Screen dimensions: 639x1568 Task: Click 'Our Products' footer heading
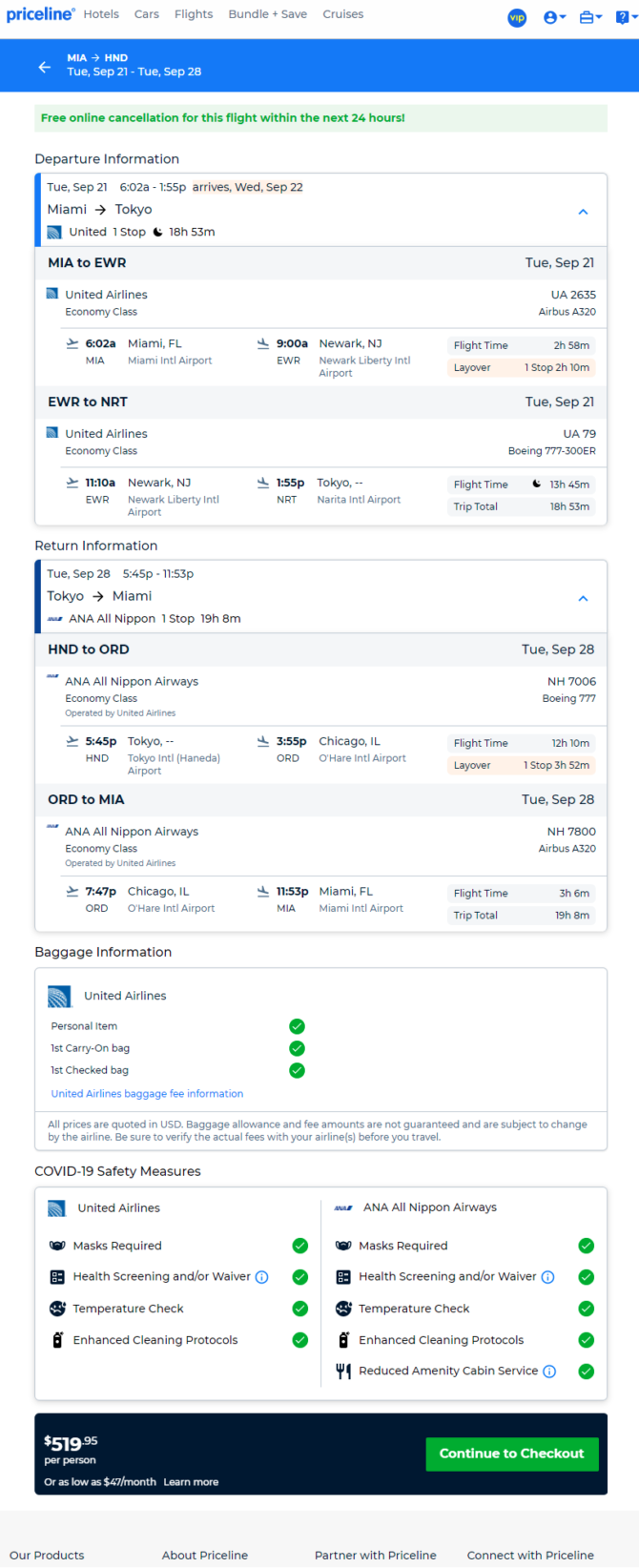click(x=47, y=1555)
